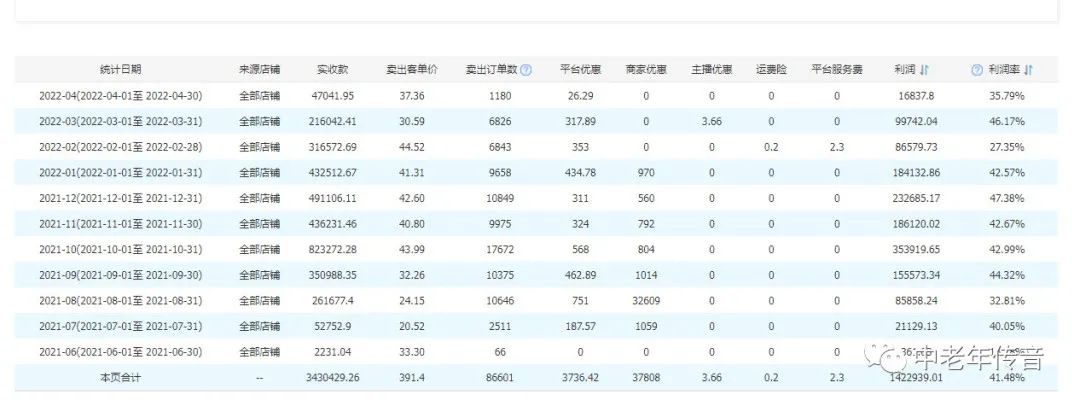Screen dimensions: 1072x406
Task: Select the 利润 value 16837.8
Action: tap(916, 96)
